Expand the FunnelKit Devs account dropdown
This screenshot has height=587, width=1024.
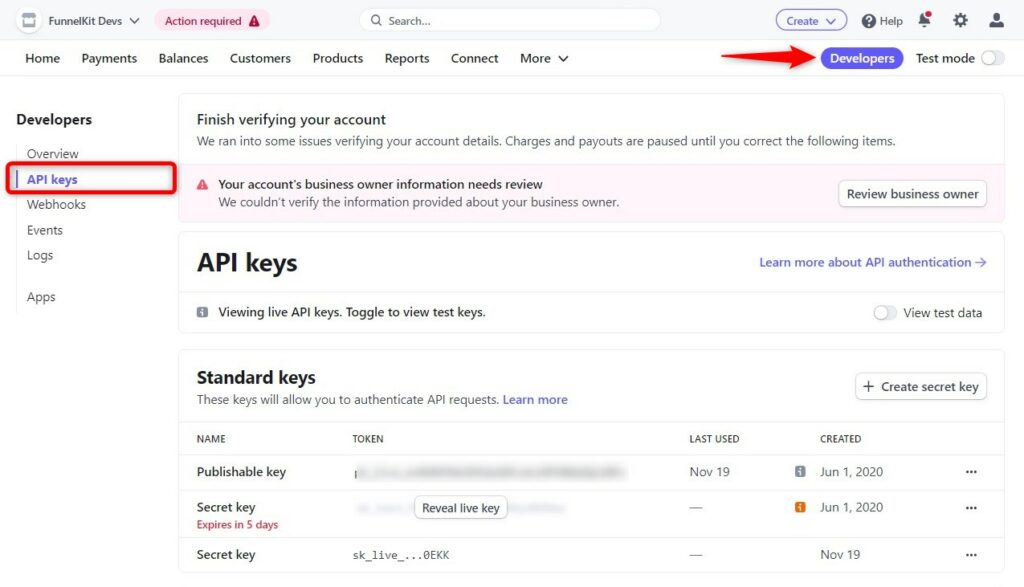click(x=134, y=21)
